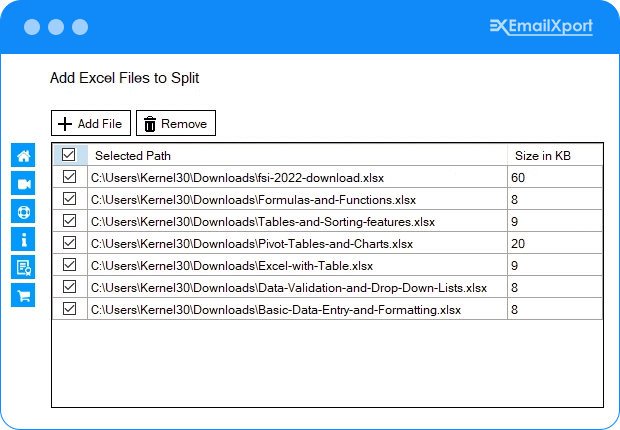Select the fsi-2022-download.xlsx file path
Viewport: 620px width, 430px height.
click(237, 178)
